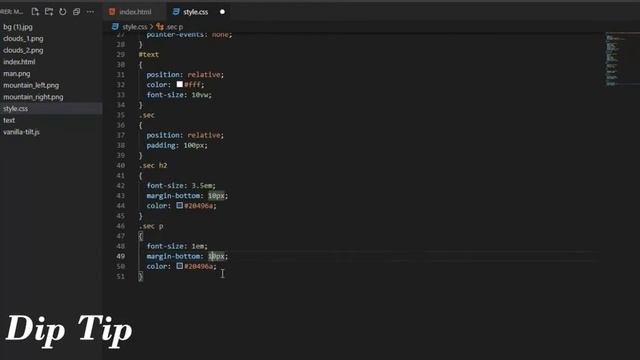Collapse all folders in Explorer
640x360 pixels.
pyautogui.click(x=76, y=12)
